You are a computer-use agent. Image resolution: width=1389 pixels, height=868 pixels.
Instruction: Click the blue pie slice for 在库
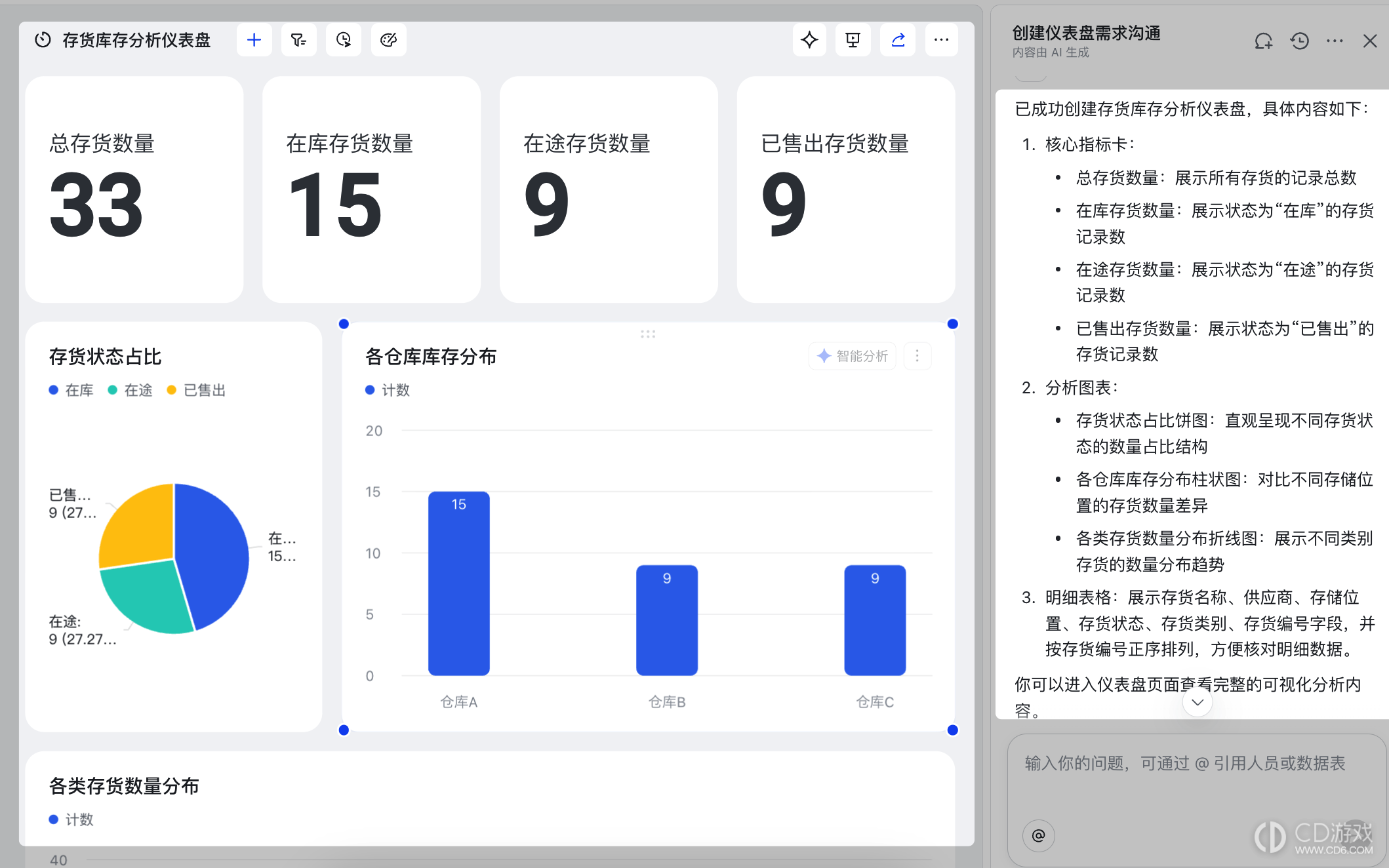click(213, 554)
